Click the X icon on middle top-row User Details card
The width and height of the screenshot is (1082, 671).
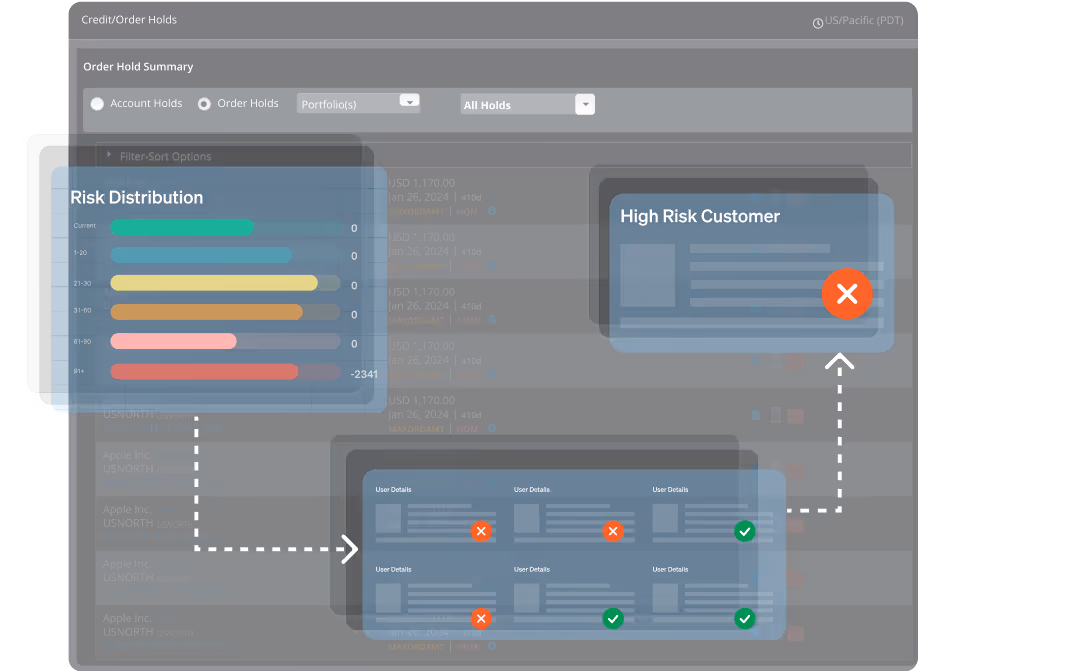tap(613, 532)
